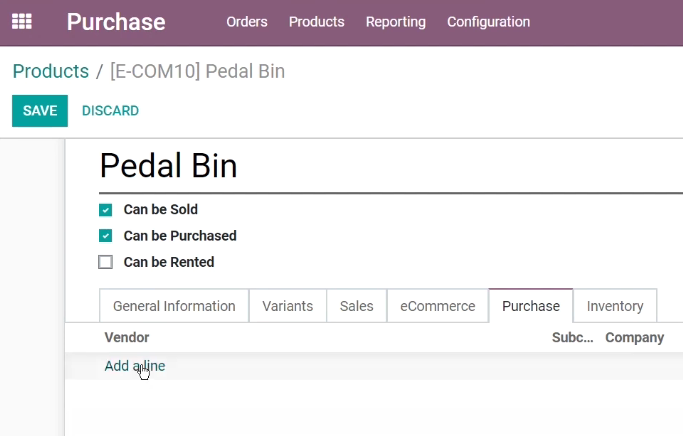This screenshot has width=683, height=436.
Task: Open the Configuration menu
Action: pos(488,22)
